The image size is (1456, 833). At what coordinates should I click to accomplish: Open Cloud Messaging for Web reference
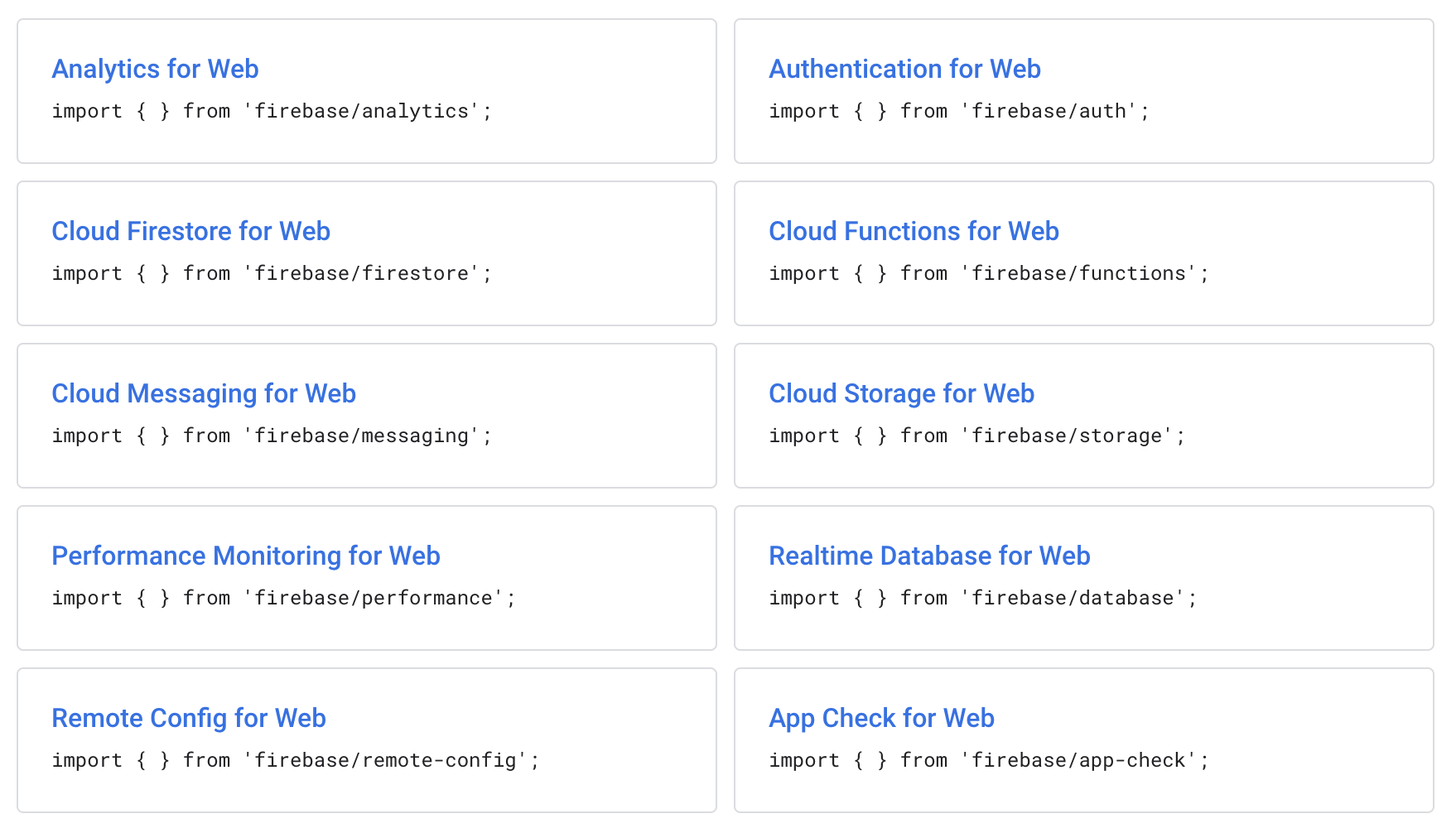pos(204,393)
